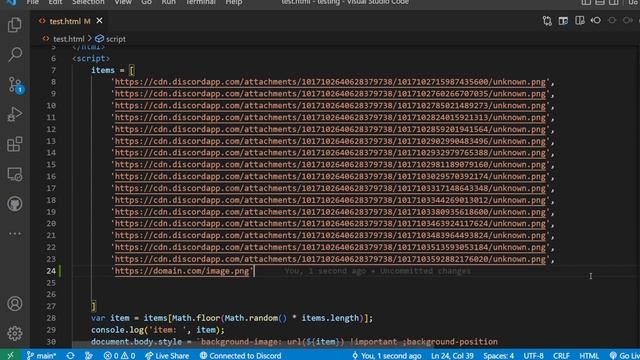Click Connected to Discord status item
This screenshot has width=640, height=360.
pos(240,356)
